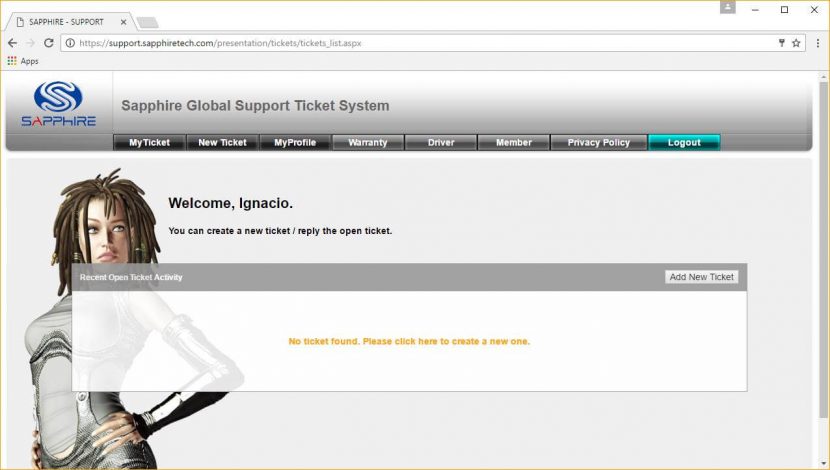Viewport: 830px width, 470px height.
Task: Minimize the browser window
Action: tap(755, 10)
